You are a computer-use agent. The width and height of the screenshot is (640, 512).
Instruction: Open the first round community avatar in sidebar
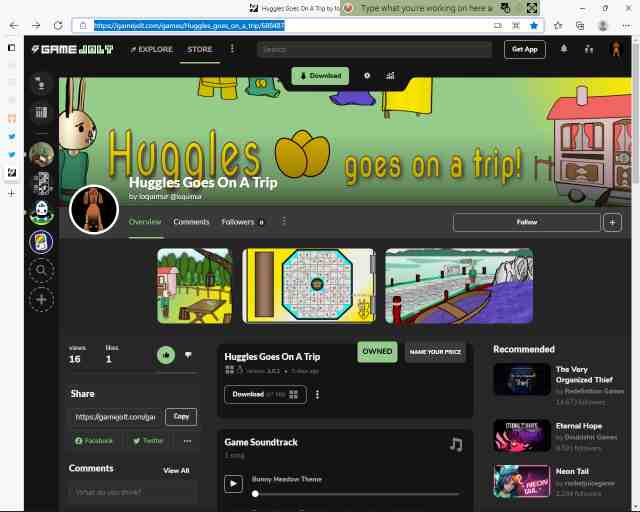point(41,155)
